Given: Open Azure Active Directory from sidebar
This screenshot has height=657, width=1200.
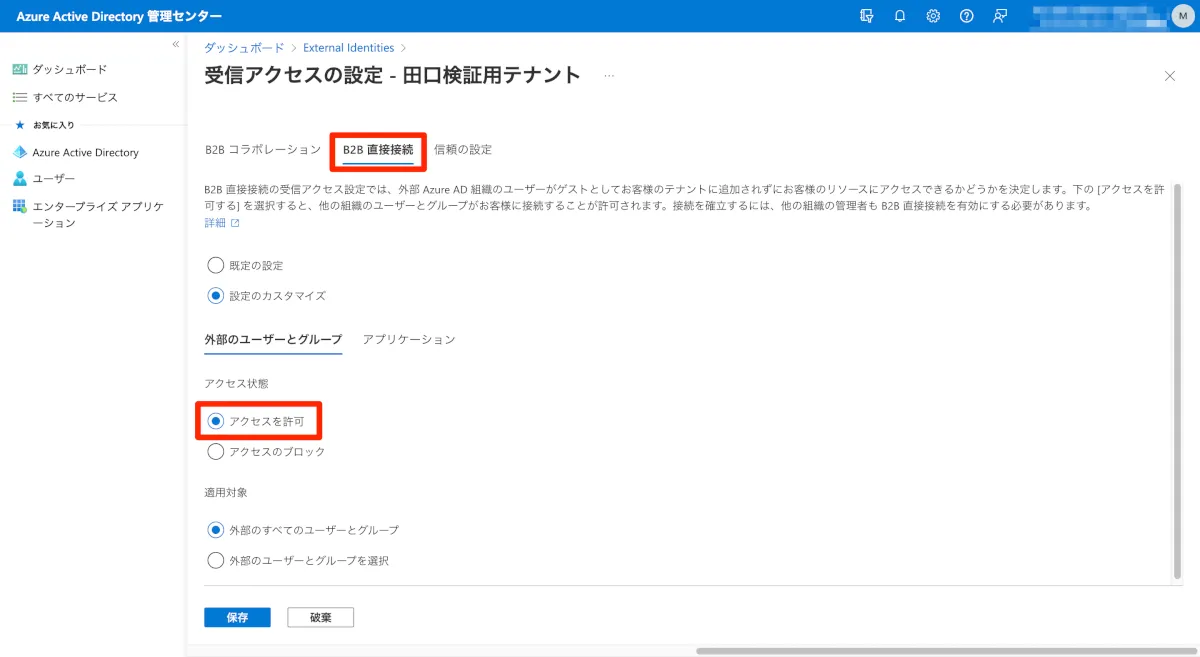Looking at the screenshot, I should 85,153.
